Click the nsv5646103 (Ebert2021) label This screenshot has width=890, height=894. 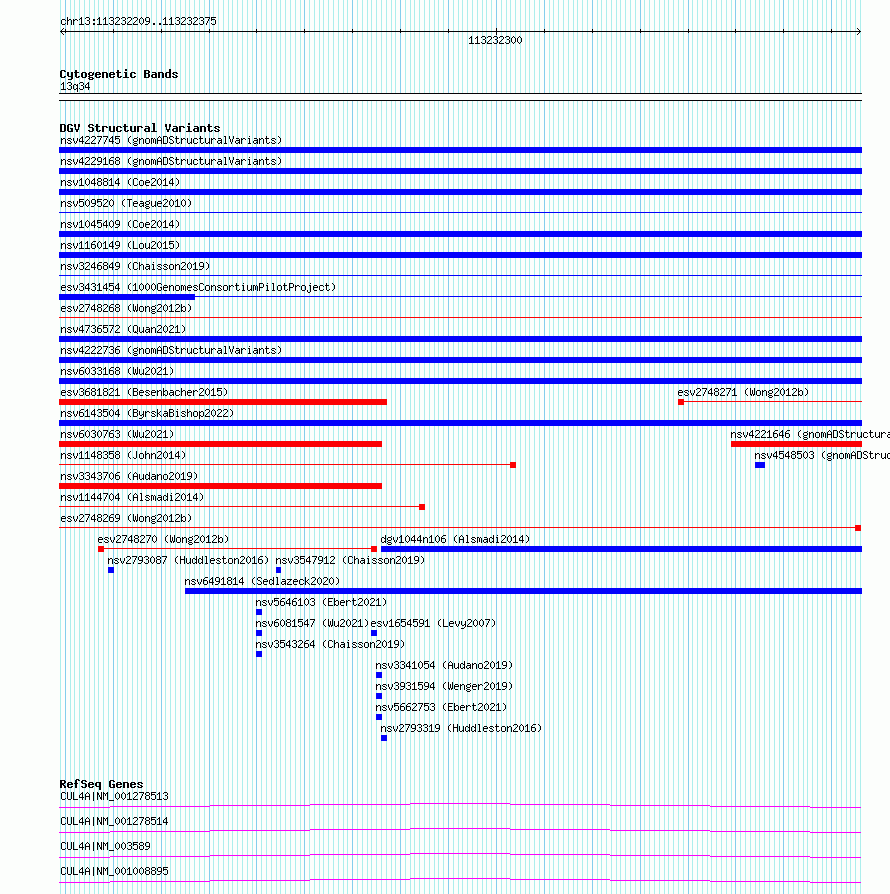(x=321, y=603)
